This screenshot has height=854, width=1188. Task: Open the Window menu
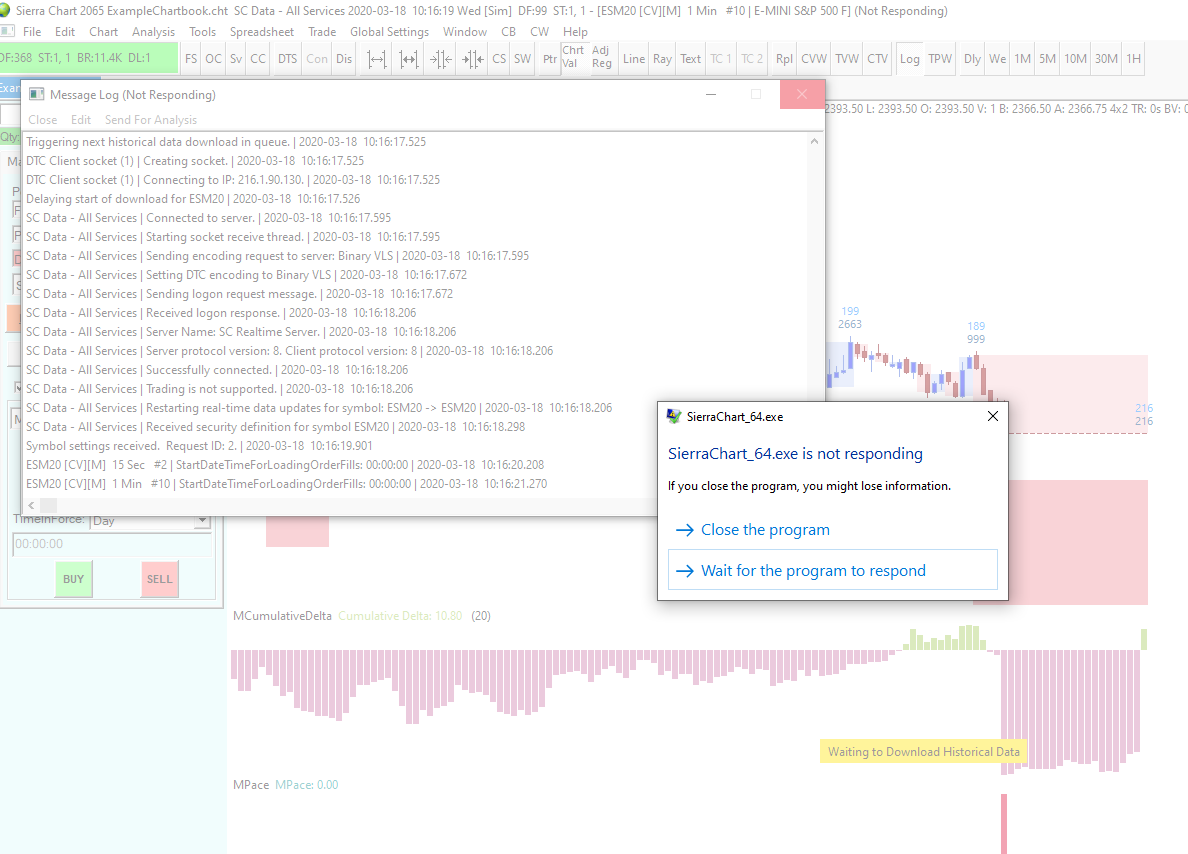(464, 32)
